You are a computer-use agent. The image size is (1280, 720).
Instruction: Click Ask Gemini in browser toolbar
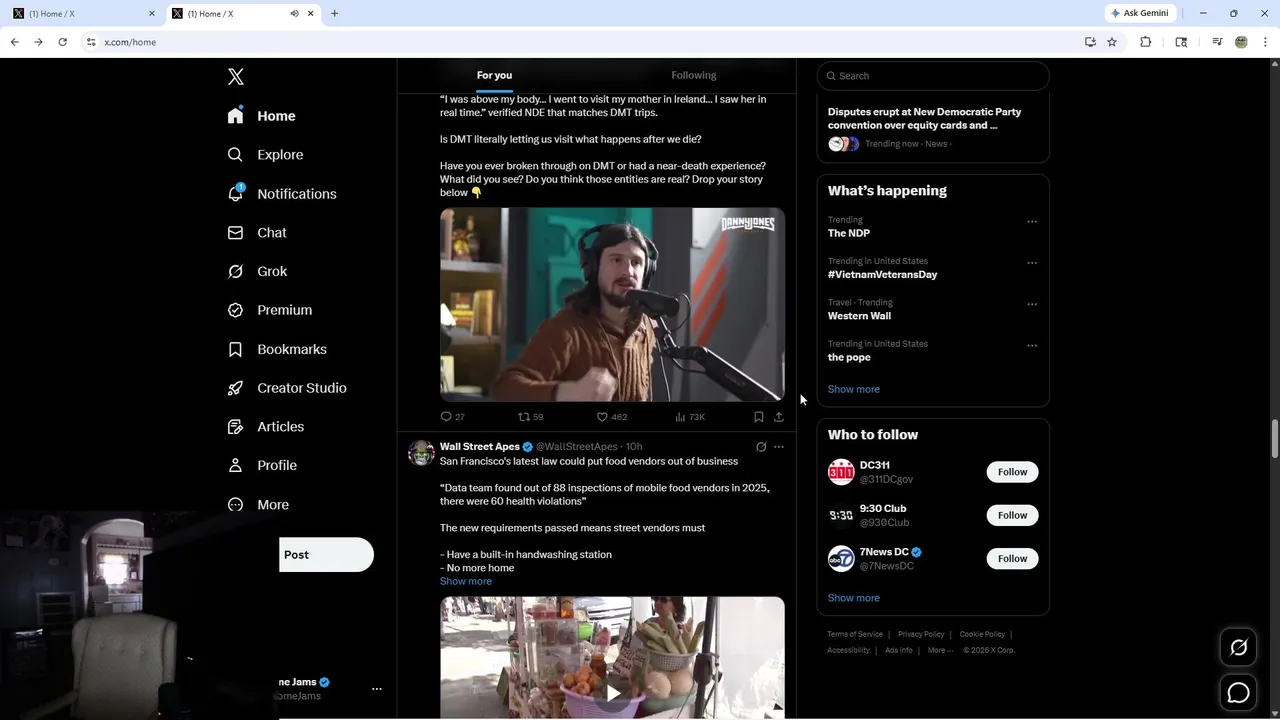1139,13
